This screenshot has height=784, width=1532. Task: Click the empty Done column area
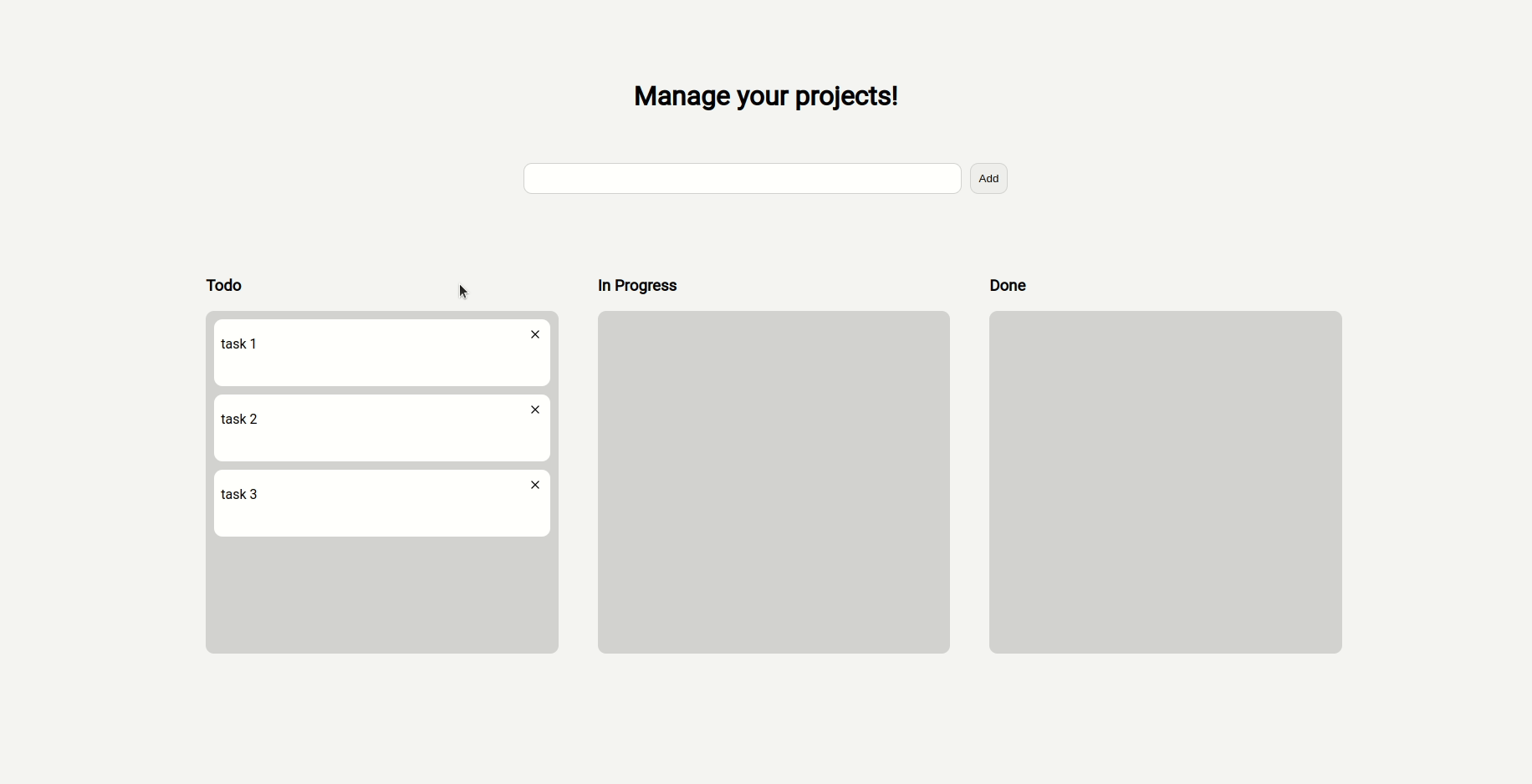click(1164, 481)
